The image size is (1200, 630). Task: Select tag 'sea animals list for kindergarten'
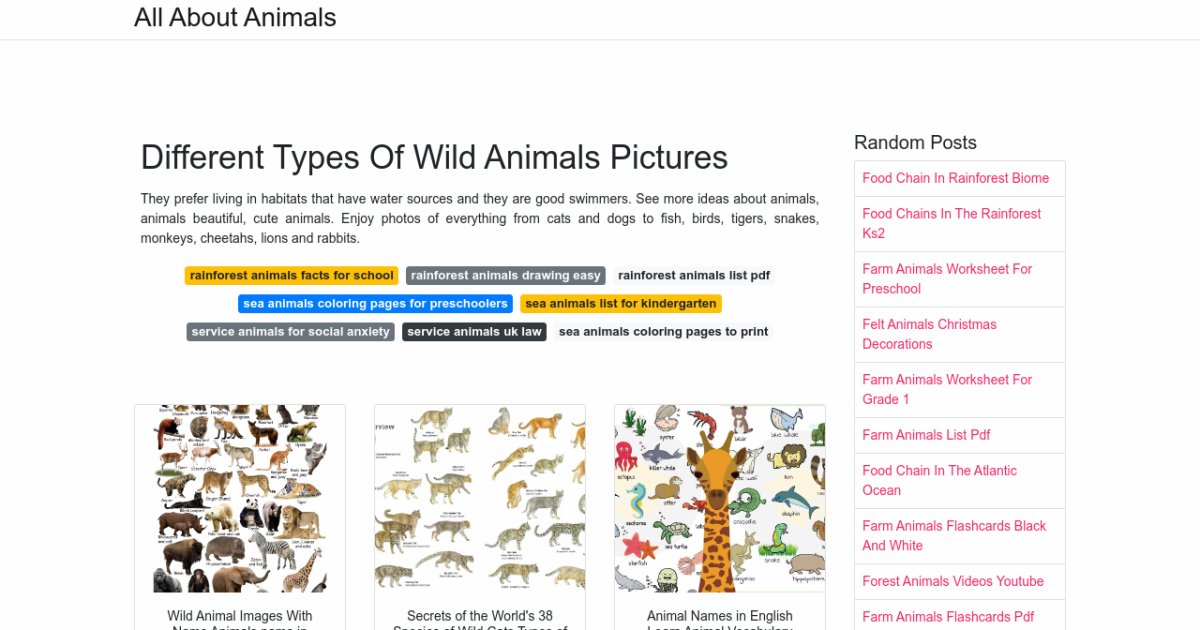620,304
